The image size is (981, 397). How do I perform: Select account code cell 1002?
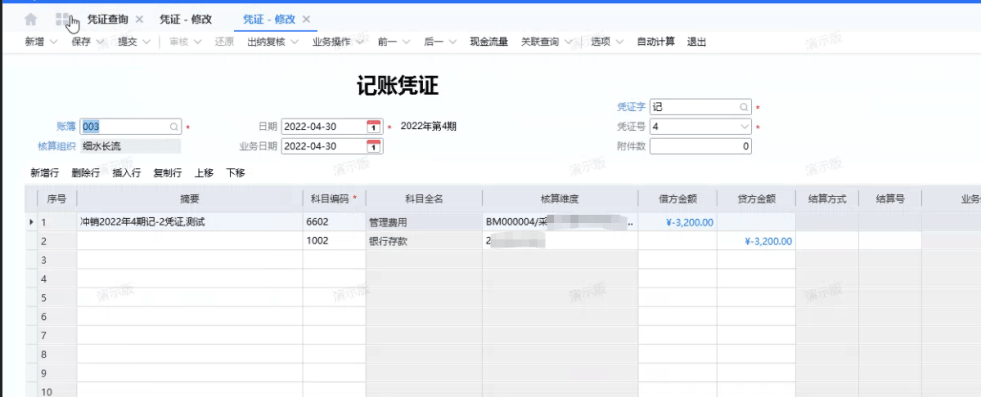tap(334, 241)
